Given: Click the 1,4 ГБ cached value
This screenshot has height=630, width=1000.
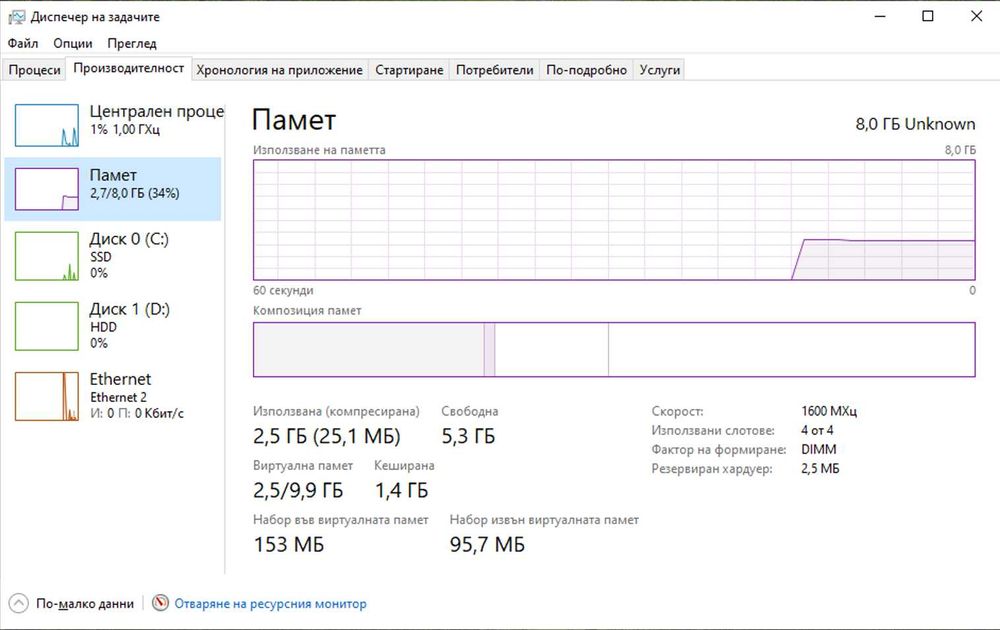Looking at the screenshot, I should click(x=401, y=490).
